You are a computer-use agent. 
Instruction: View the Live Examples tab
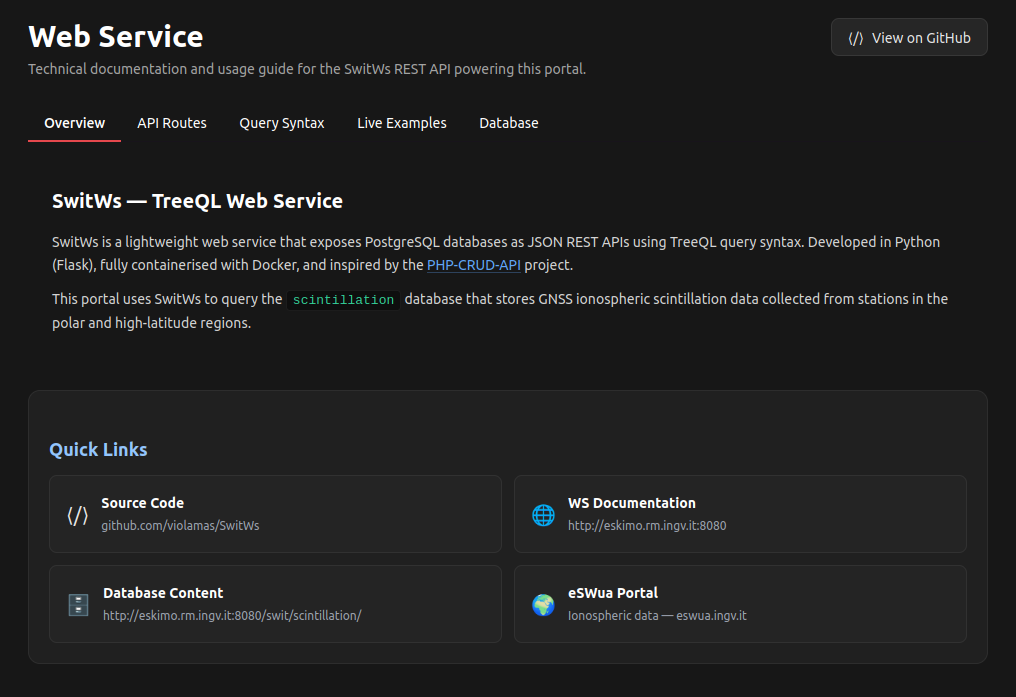click(401, 123)
